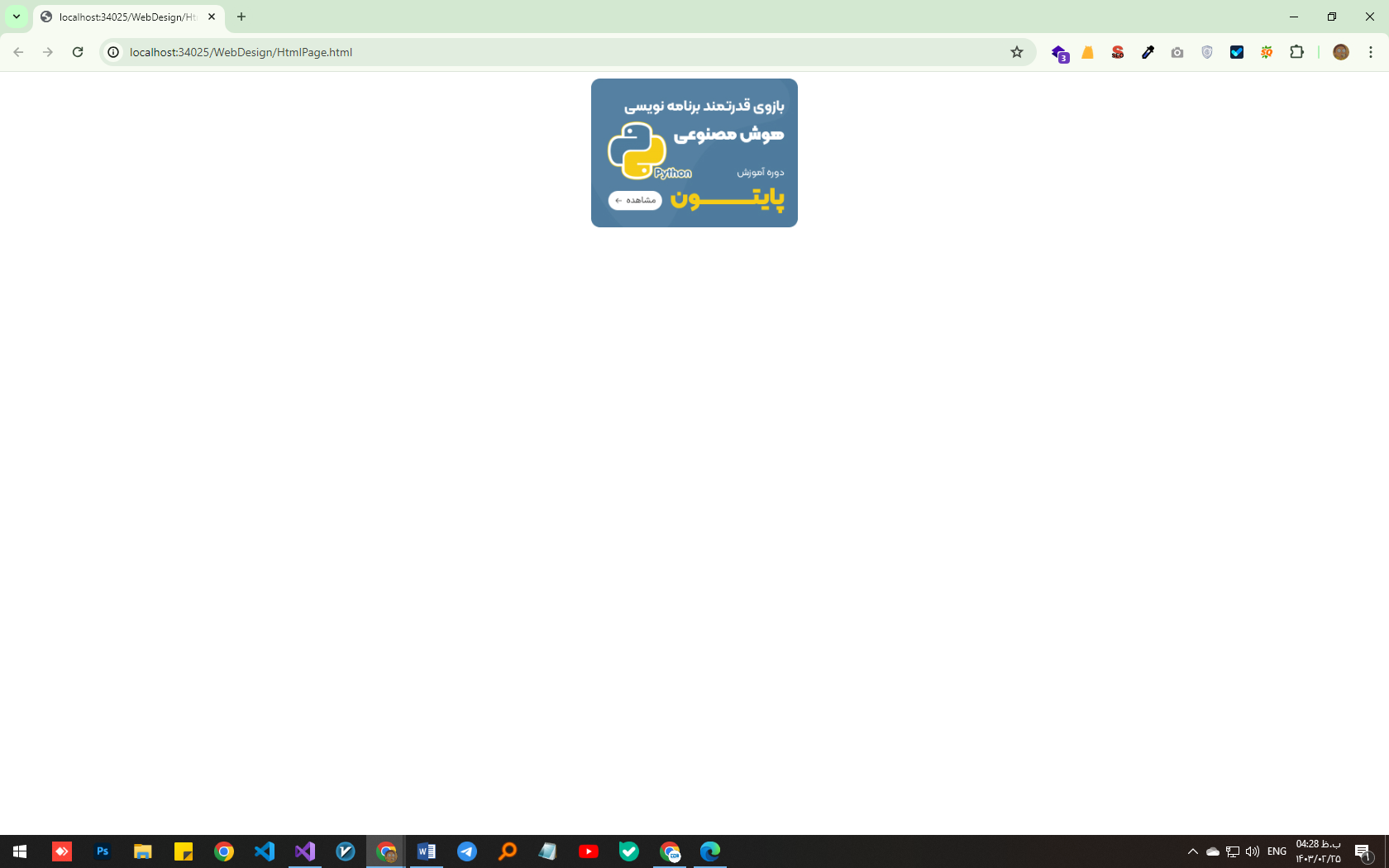Launch Visual Studio Code from the taskbar

click(x=265, y=851)
